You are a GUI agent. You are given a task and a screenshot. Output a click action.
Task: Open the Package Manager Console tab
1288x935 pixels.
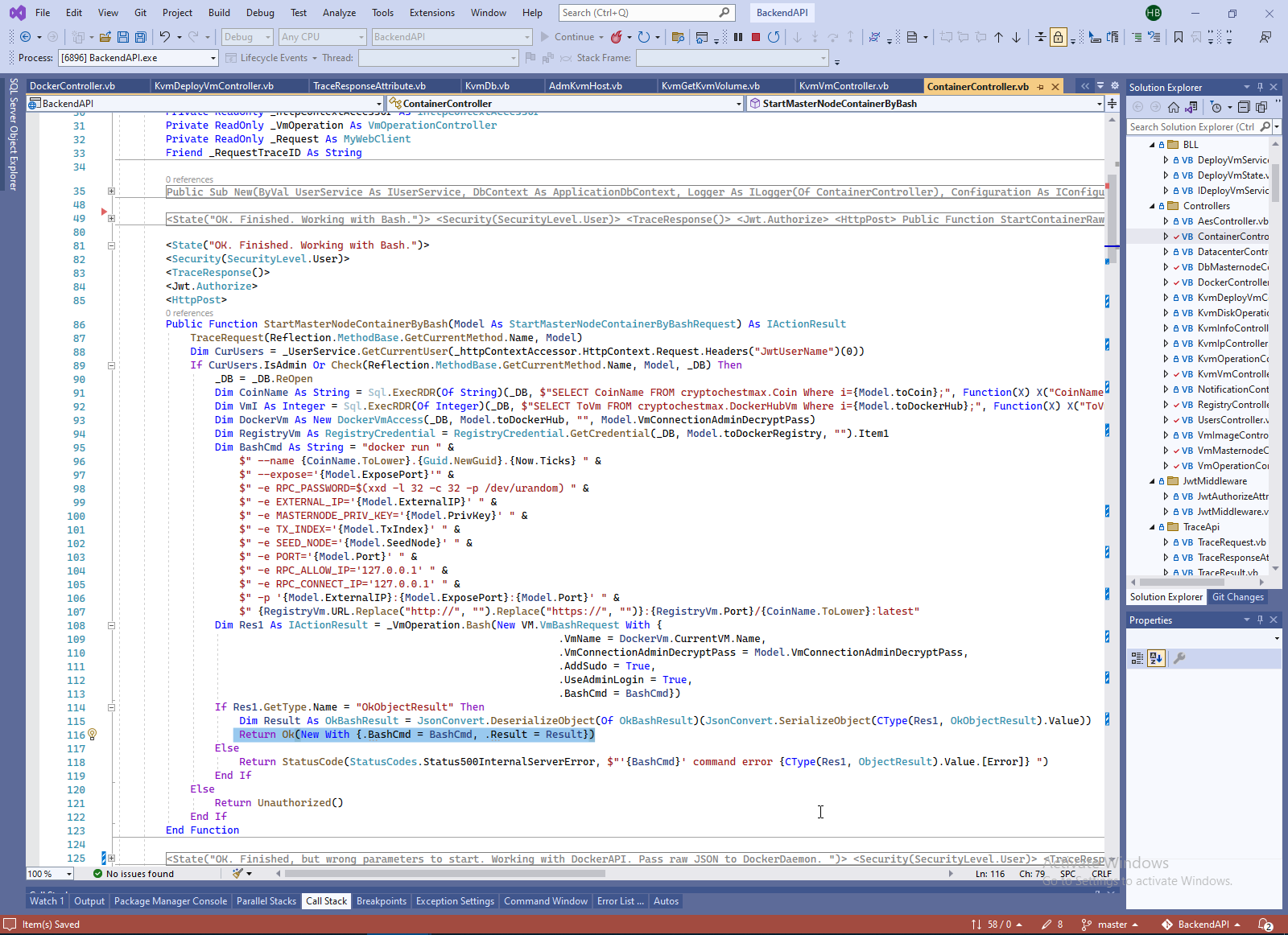pyautogui.click(x=171, y=901)
